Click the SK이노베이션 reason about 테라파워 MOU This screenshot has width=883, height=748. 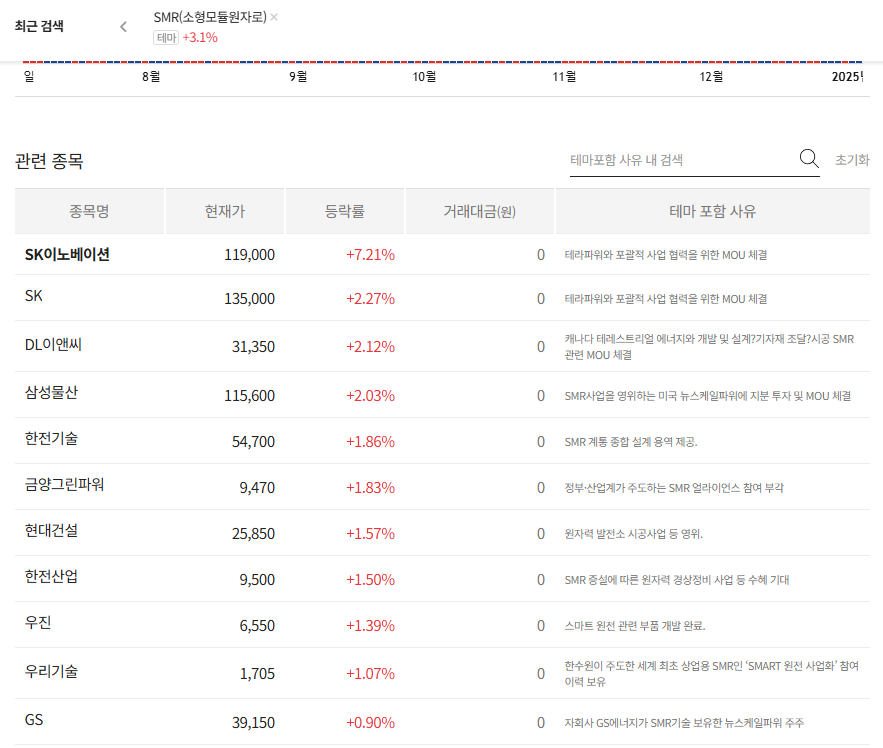(x=666, y=255)
